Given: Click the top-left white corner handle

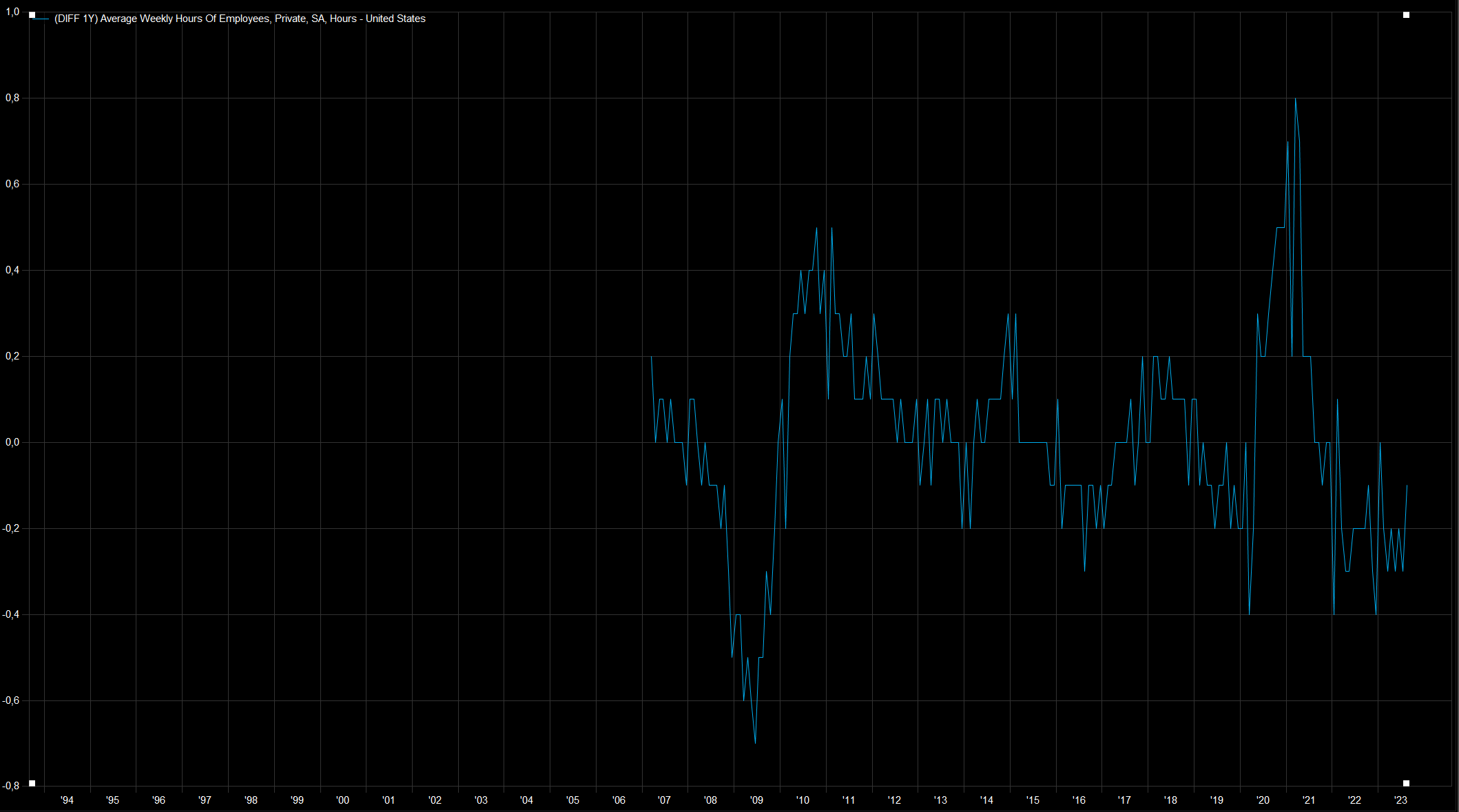Looking at the screenshot, I should point(32,15).
